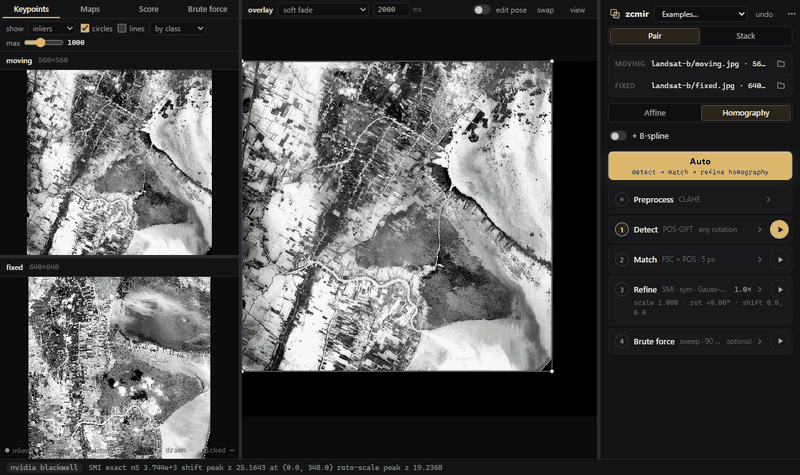The height and width of the screenshot is (475, 800).
Task: Click the zcmir logo icon
Action: [x=615, y=14]
